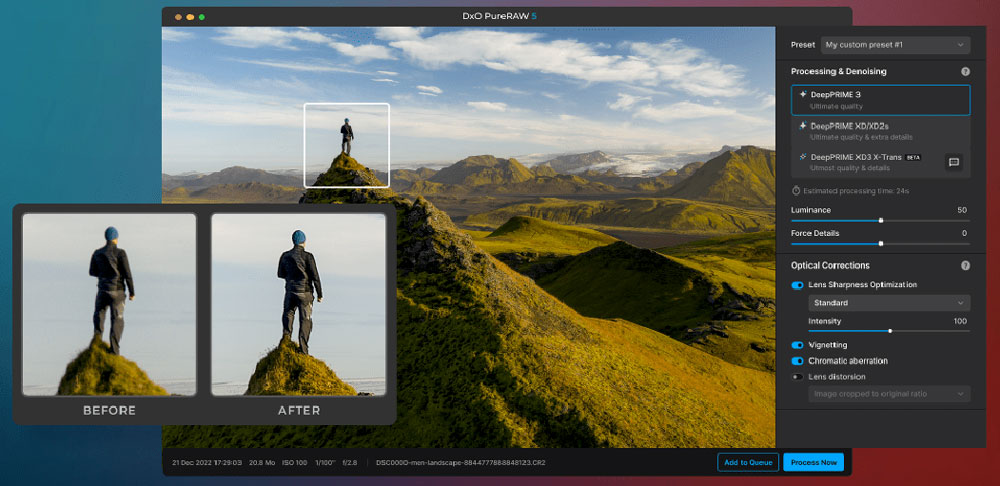The height and width of the screenshot is (486, 1000).
Task: Click the Force Details value 0
Action: pyautogui.click(x=964, y=233)
